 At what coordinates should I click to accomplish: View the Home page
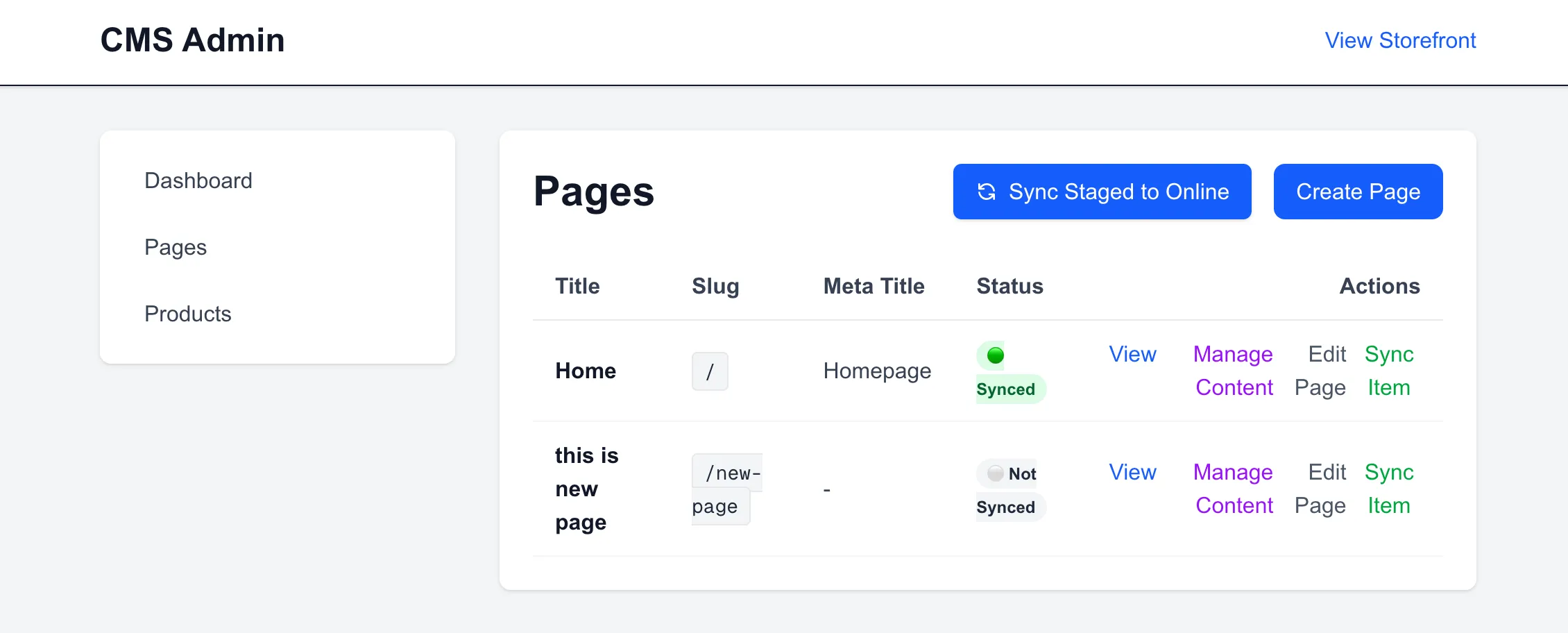(1132, 354)
